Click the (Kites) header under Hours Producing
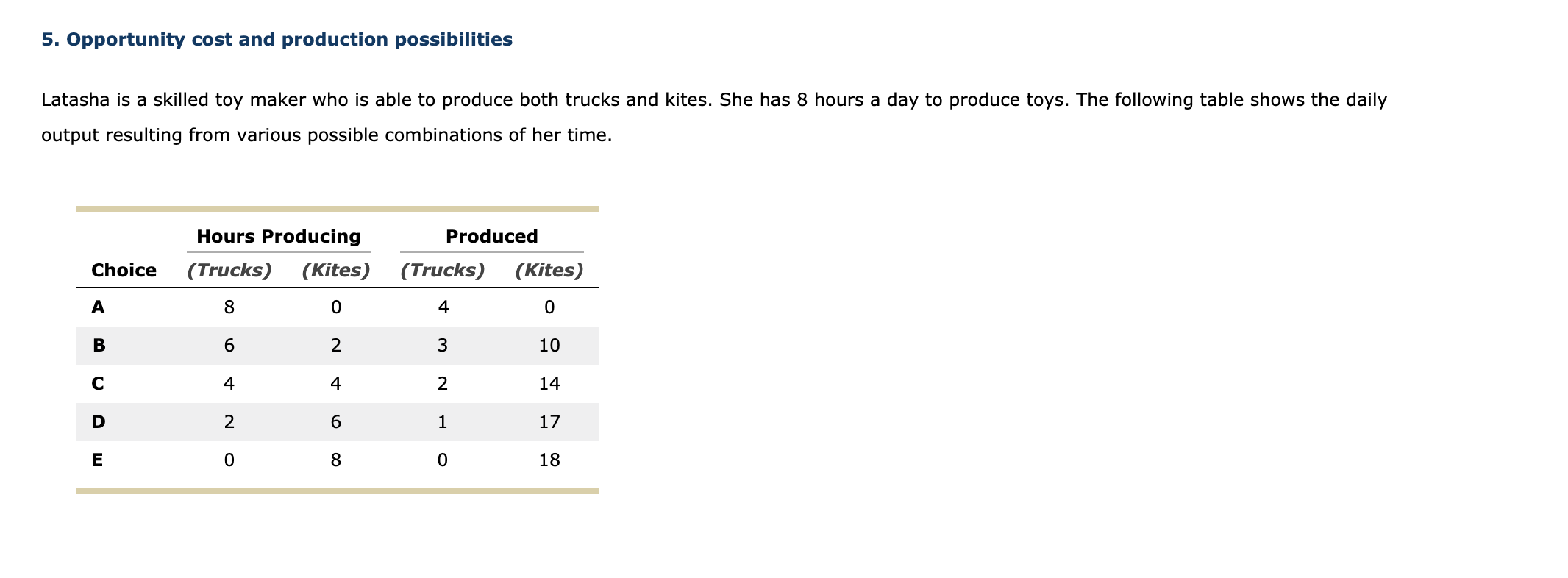Screen dimensions: 1568x578 pos(336,270)
